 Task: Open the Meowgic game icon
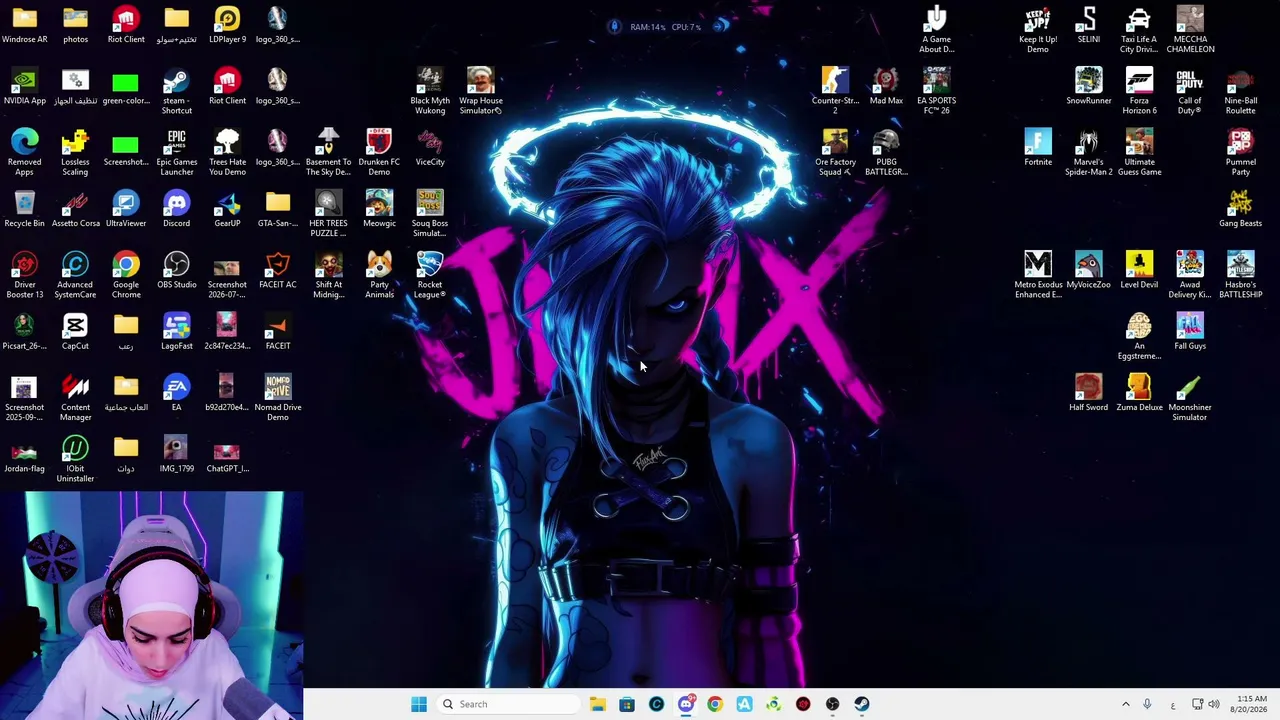click(x=379, y=209)
